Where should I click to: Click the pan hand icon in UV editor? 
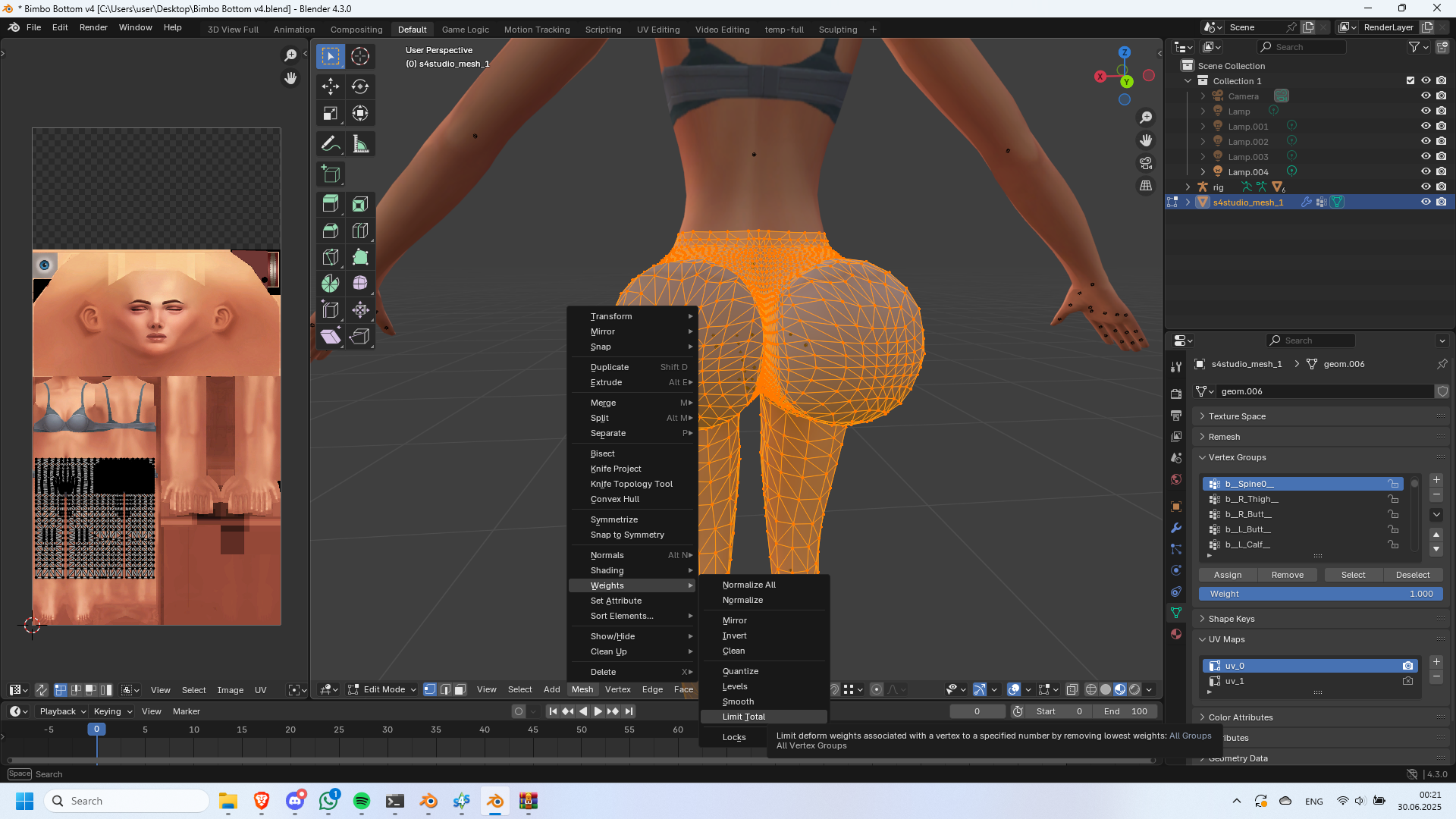tap(290, 78)
